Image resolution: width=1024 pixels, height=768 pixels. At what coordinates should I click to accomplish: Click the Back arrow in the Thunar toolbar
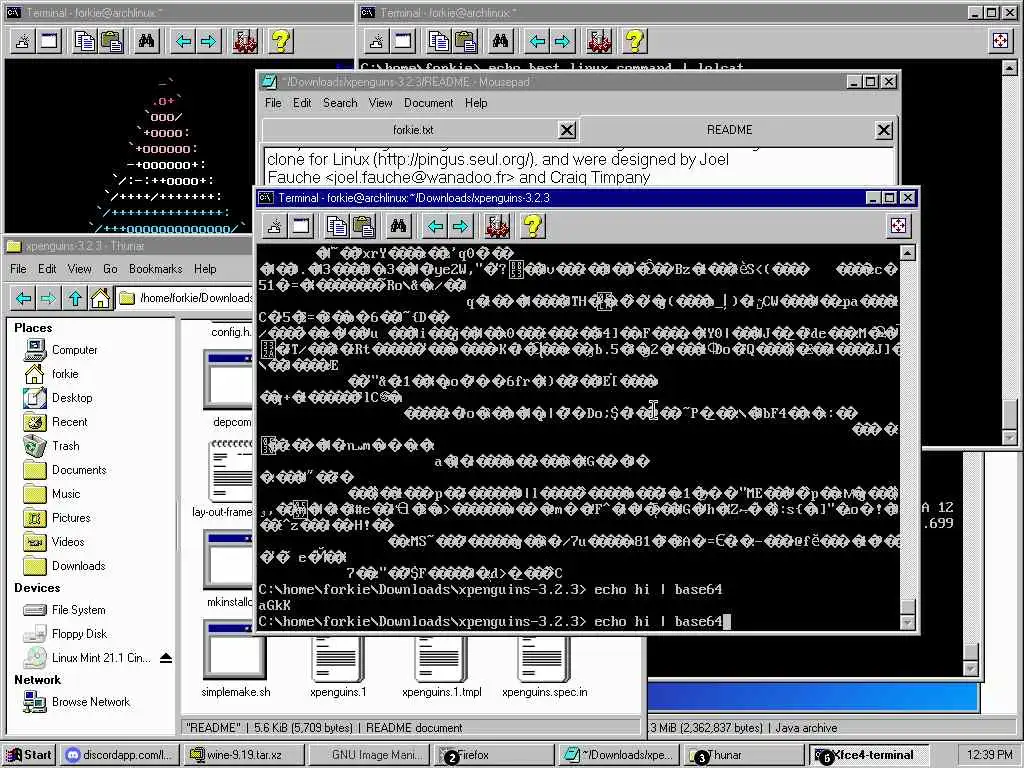pos(24,298)
